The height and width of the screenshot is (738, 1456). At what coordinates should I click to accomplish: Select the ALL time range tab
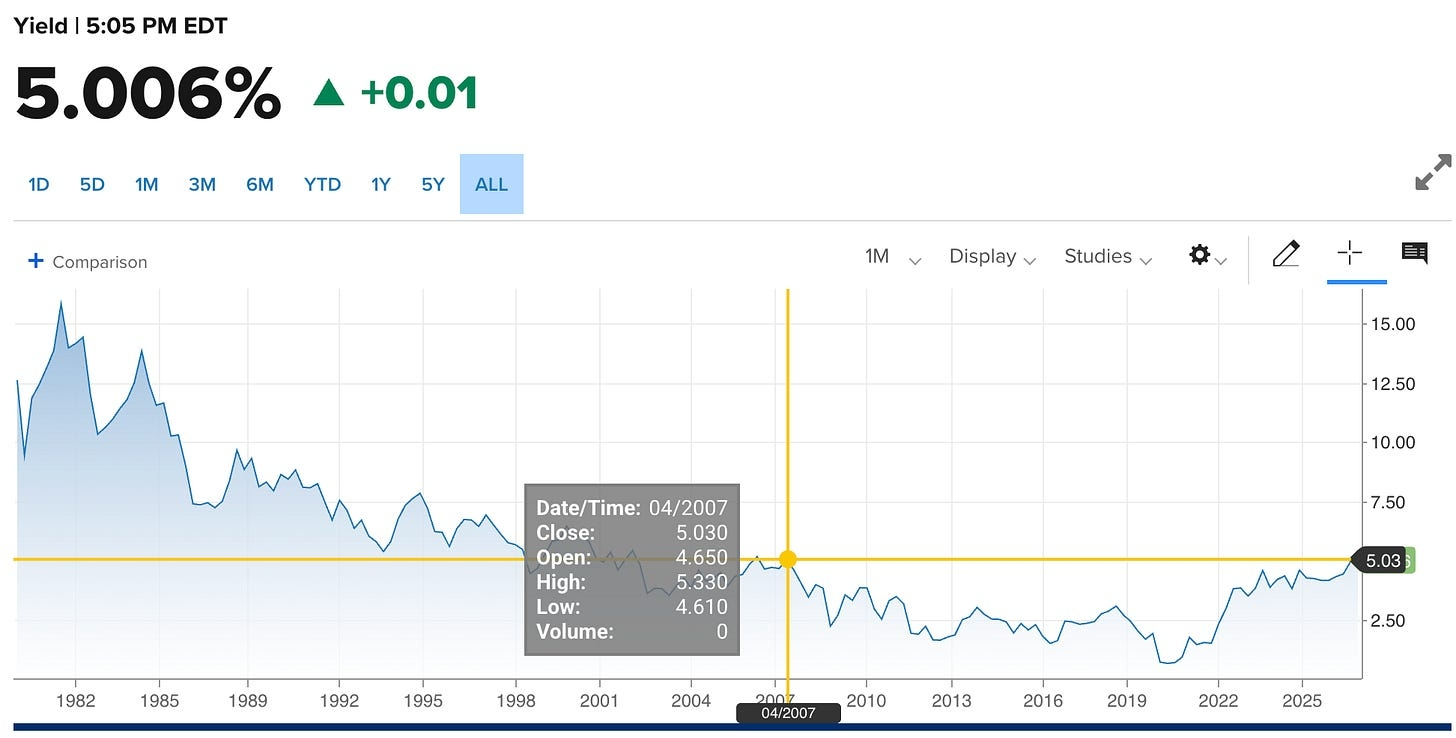pyautogui.click(x=491, y=184)
